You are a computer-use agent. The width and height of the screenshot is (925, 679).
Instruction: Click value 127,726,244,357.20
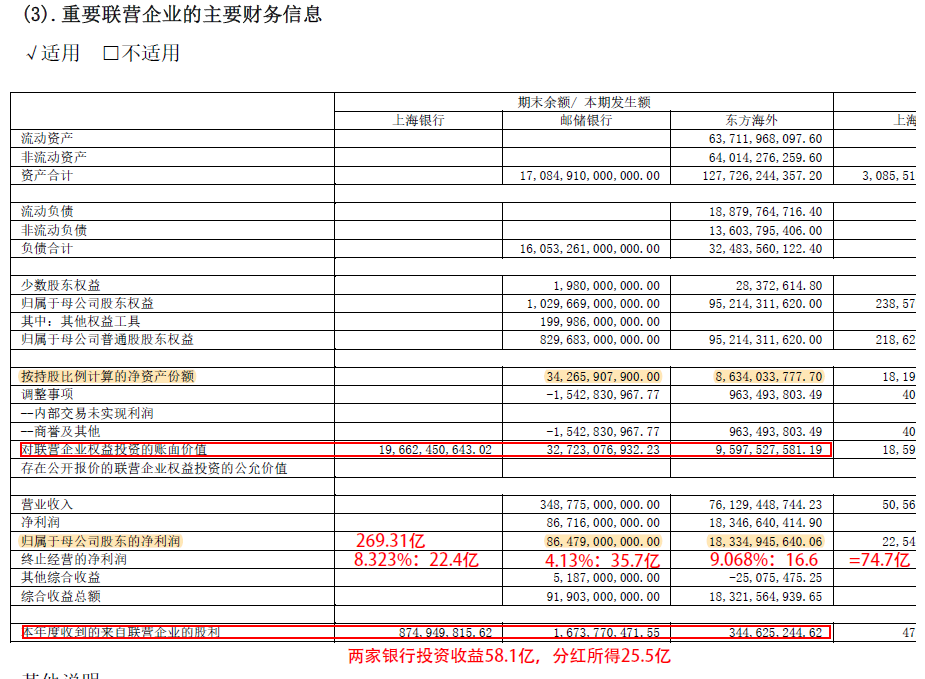pyautogui.click(x=762, y=176)
